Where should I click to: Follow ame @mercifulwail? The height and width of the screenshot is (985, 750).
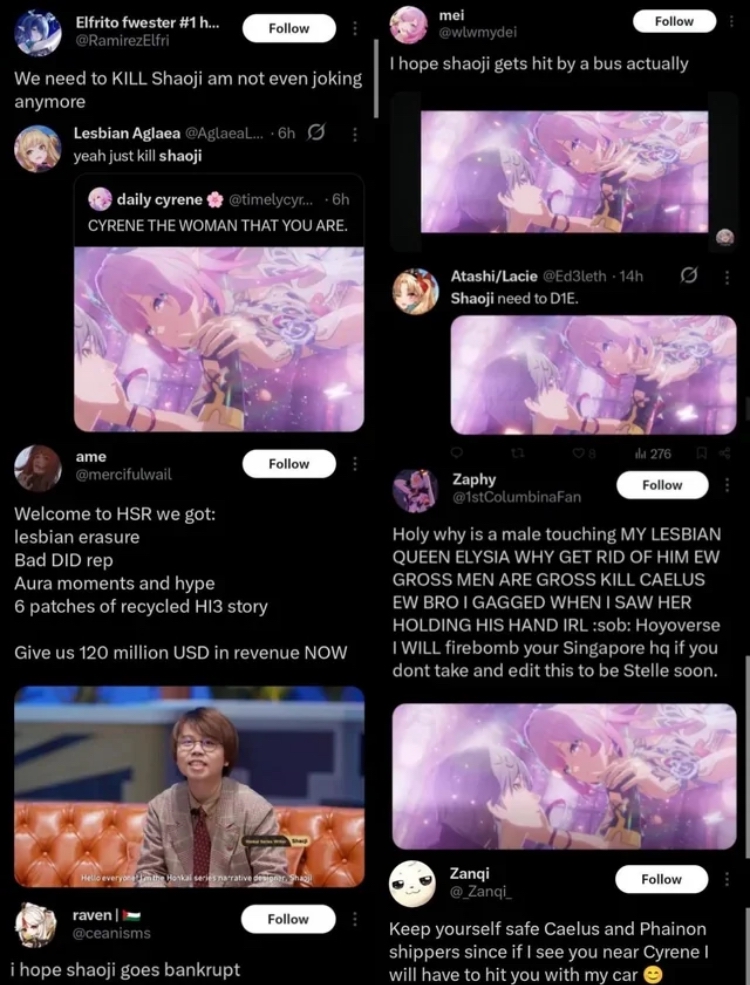point(289,464)
